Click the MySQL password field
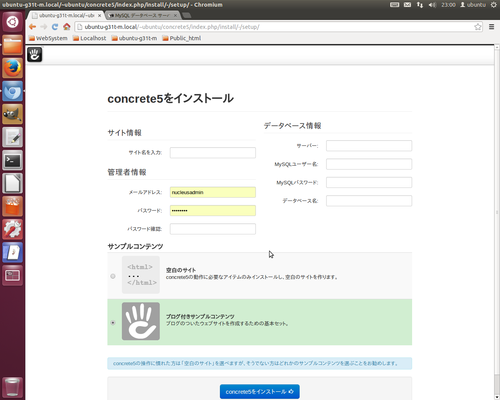The height and width of the screenshot is (400, 500). click(369, 182)
